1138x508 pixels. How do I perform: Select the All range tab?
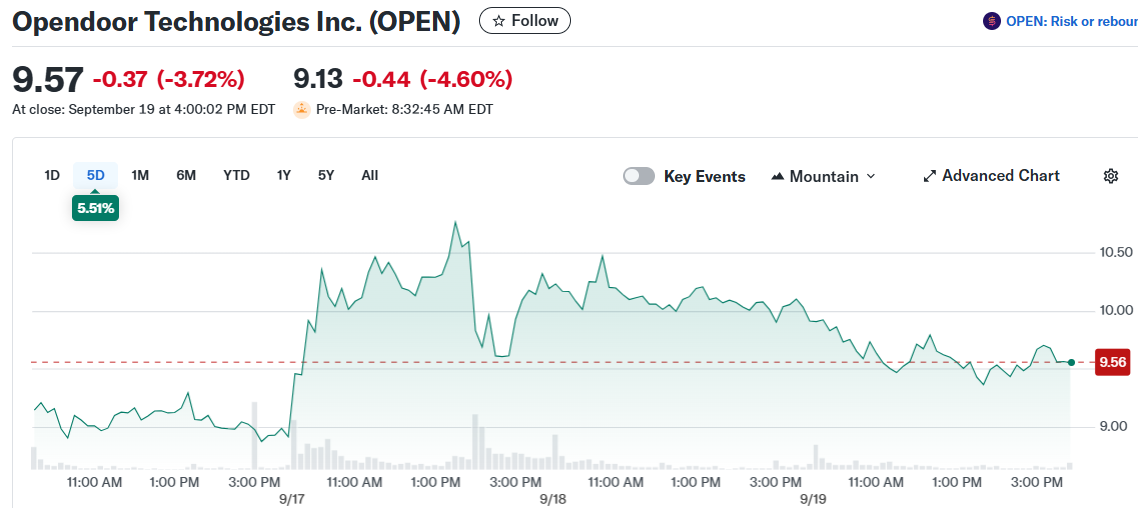369,176
